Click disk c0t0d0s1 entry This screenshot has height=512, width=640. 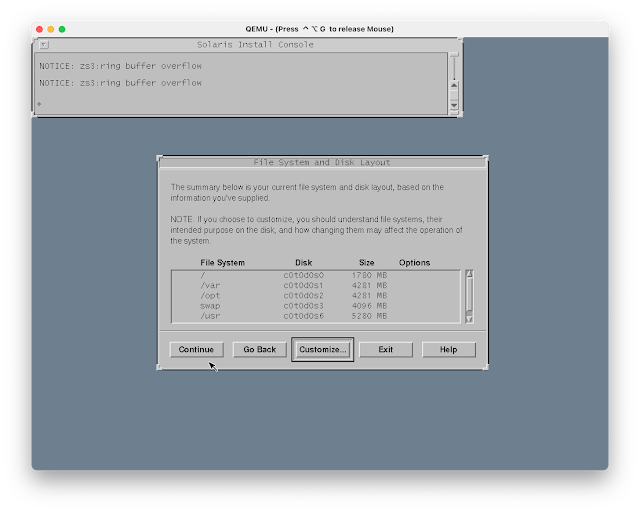click(x=304, y=285)
